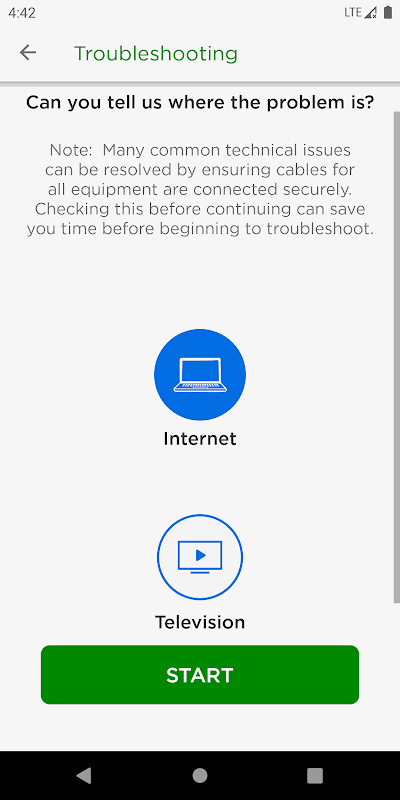Viewport: 400px width, 800px height.
Task: Select the Internet laptop icon
Action: tap(200, 374)
